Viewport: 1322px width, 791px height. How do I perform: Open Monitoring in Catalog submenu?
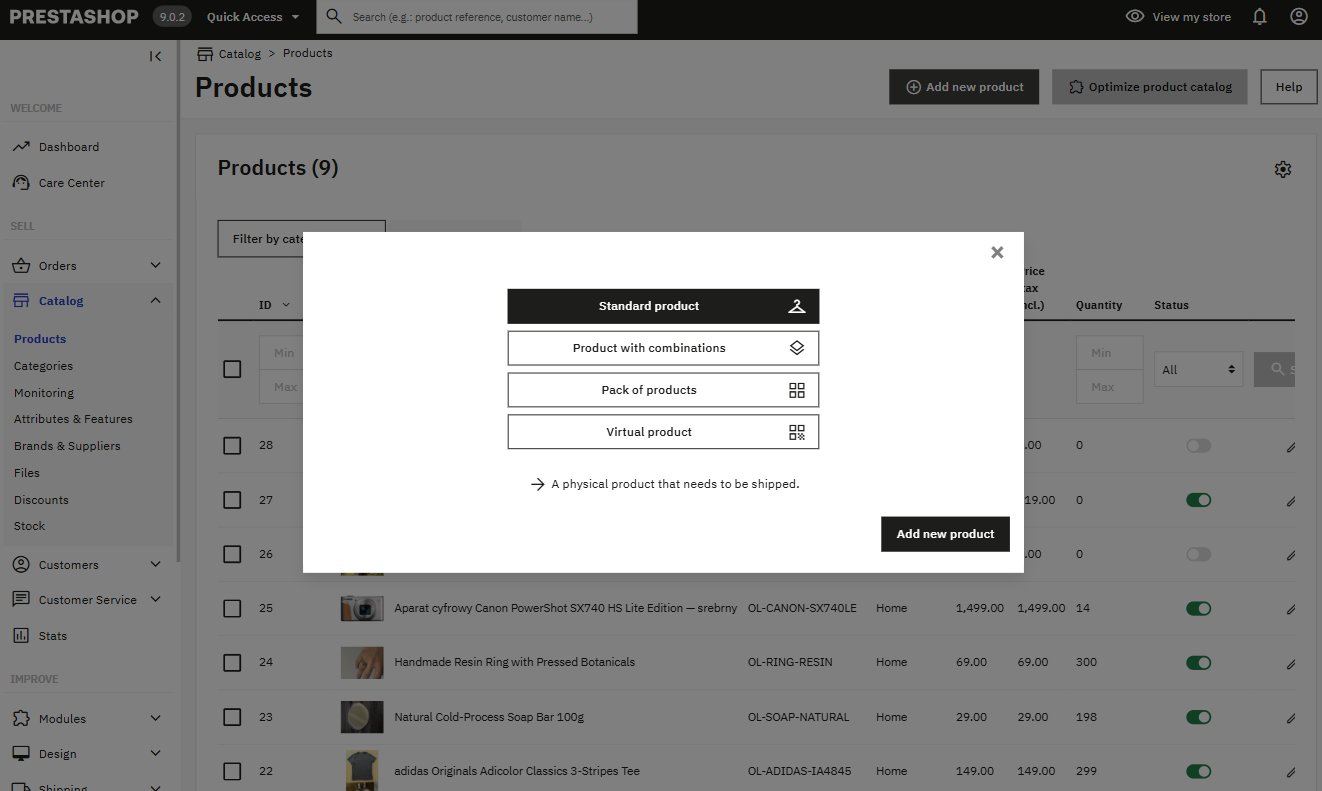pyautogui.click(x=44, y=393)
